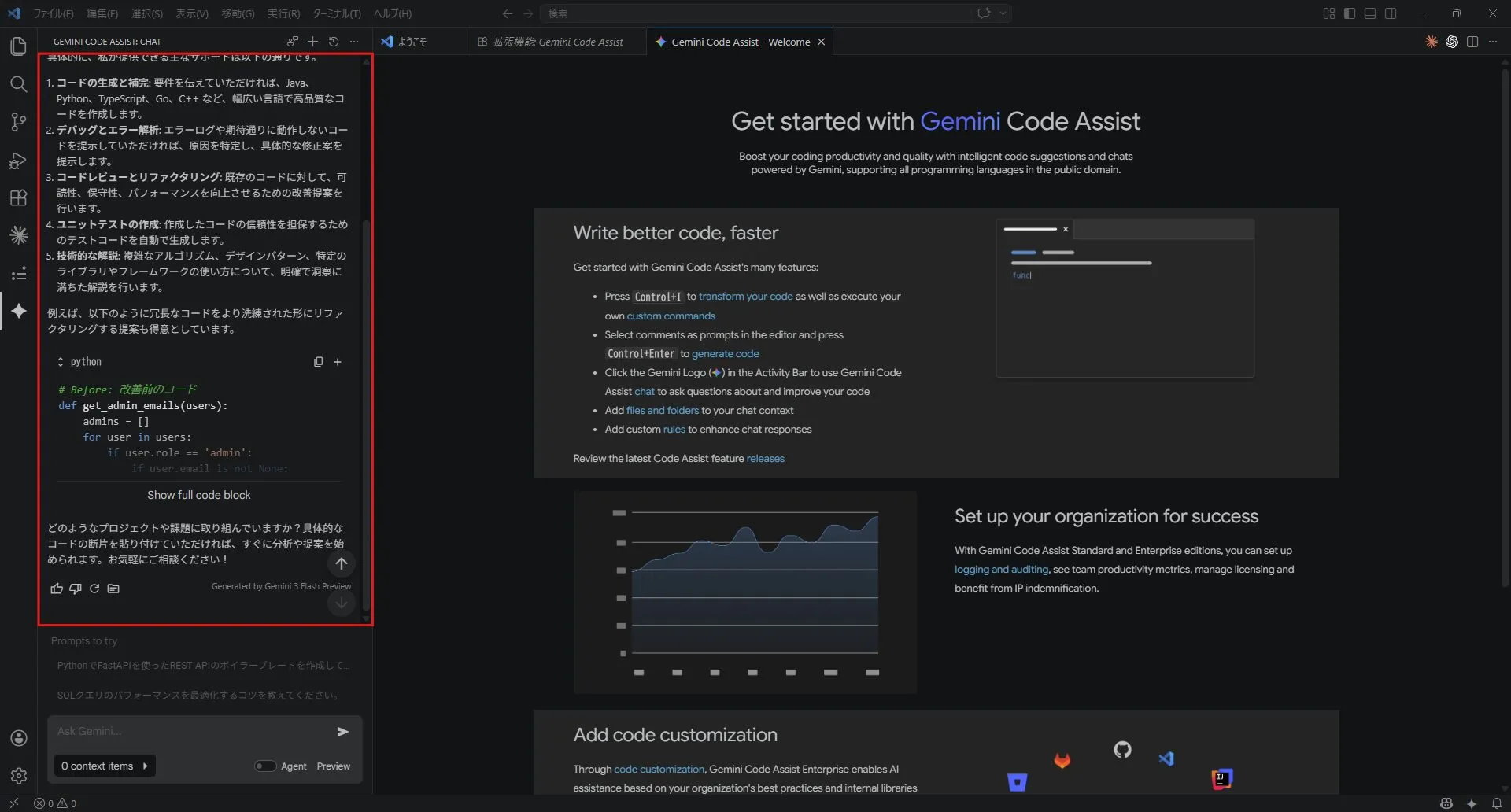This screenshot has height=812, width=1511.
Task: Open more actions in the Gemini chat header
Action: tap(354, 42)
